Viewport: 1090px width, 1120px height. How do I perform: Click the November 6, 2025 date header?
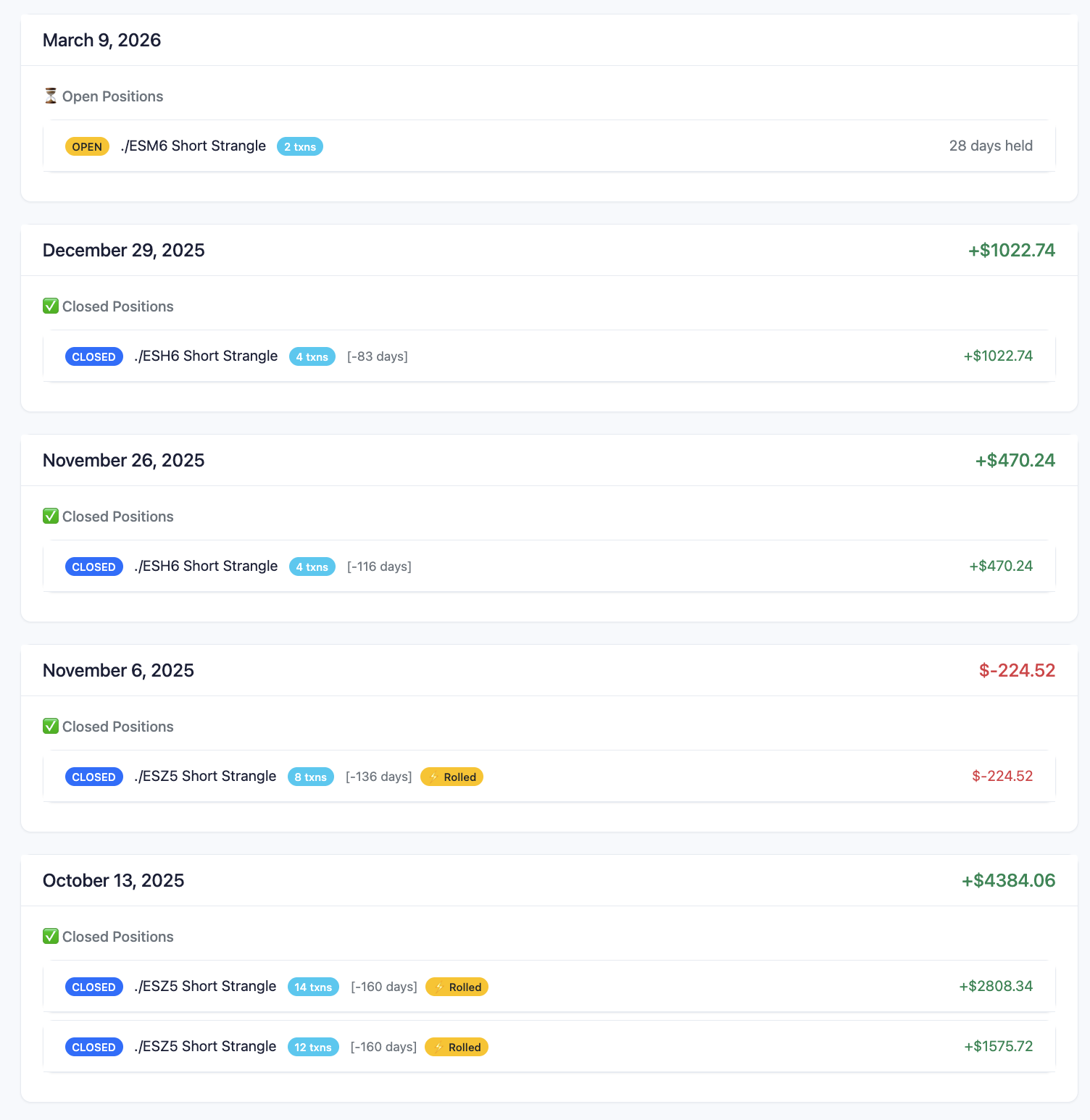coord(118,670)
